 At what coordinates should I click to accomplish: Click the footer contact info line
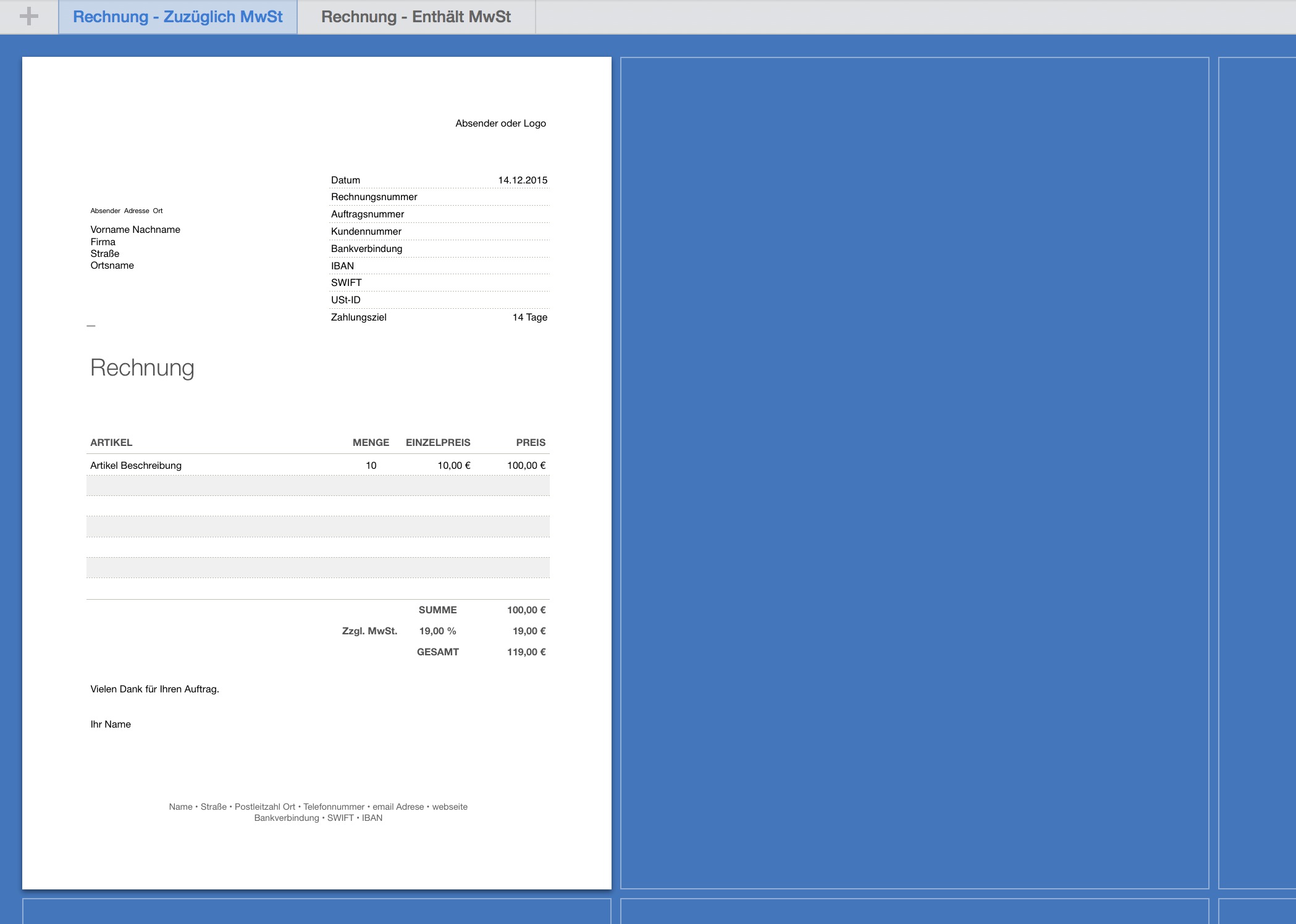(318, 807)
